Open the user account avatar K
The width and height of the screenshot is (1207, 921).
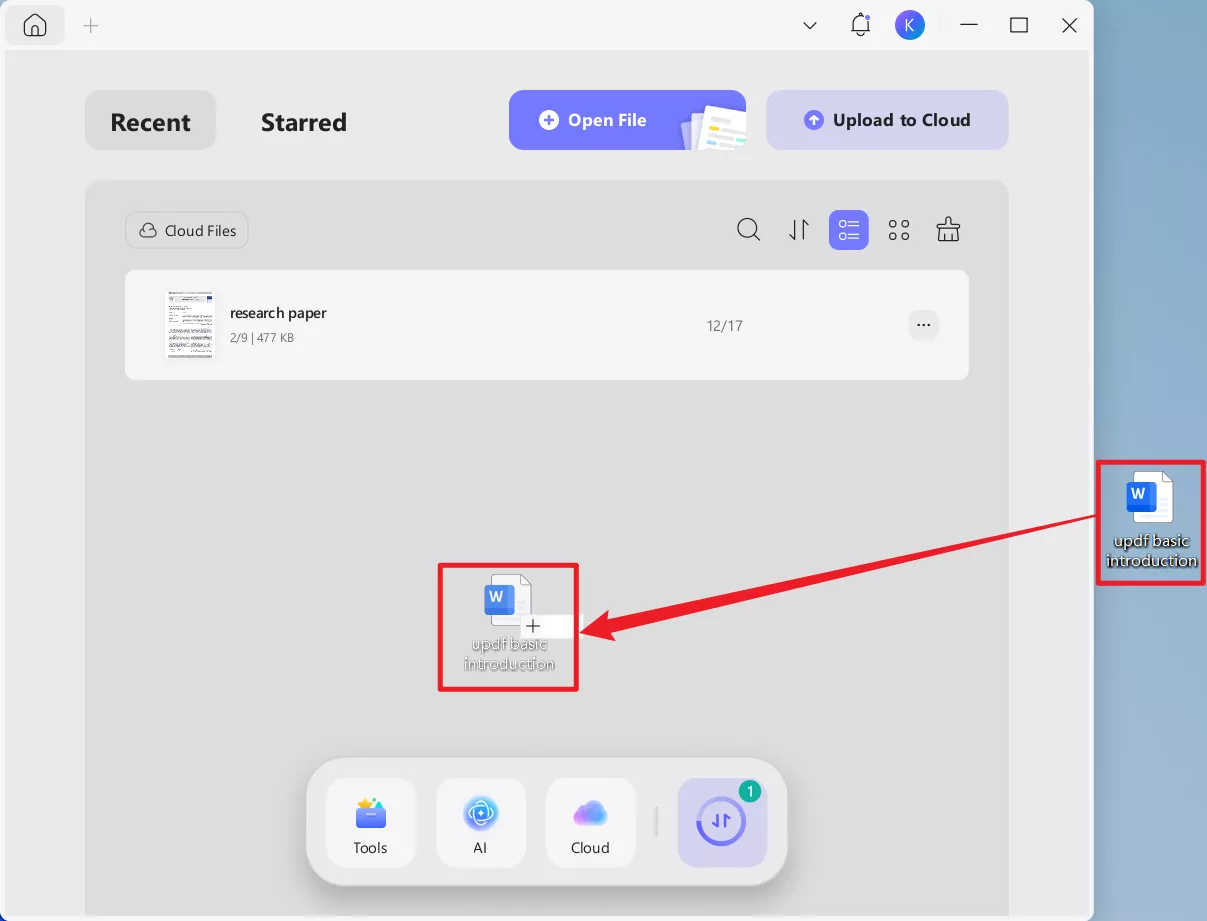tap(909, 26)
